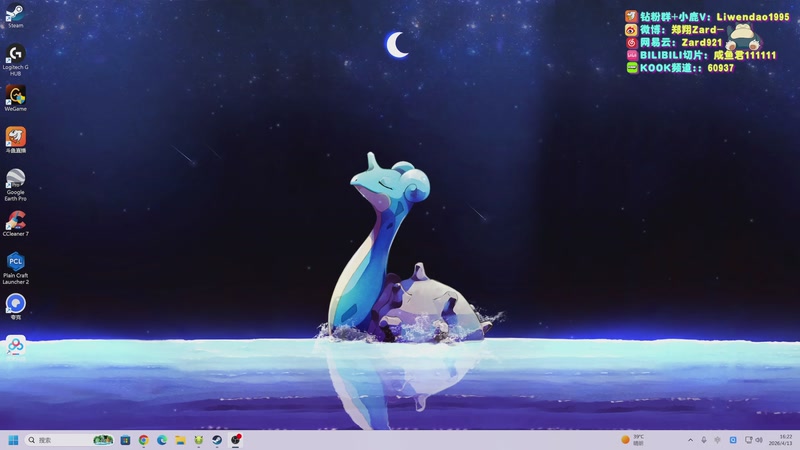Open the weather widget showing 39°C
800x450 pixels.
[x=633, y=440]
